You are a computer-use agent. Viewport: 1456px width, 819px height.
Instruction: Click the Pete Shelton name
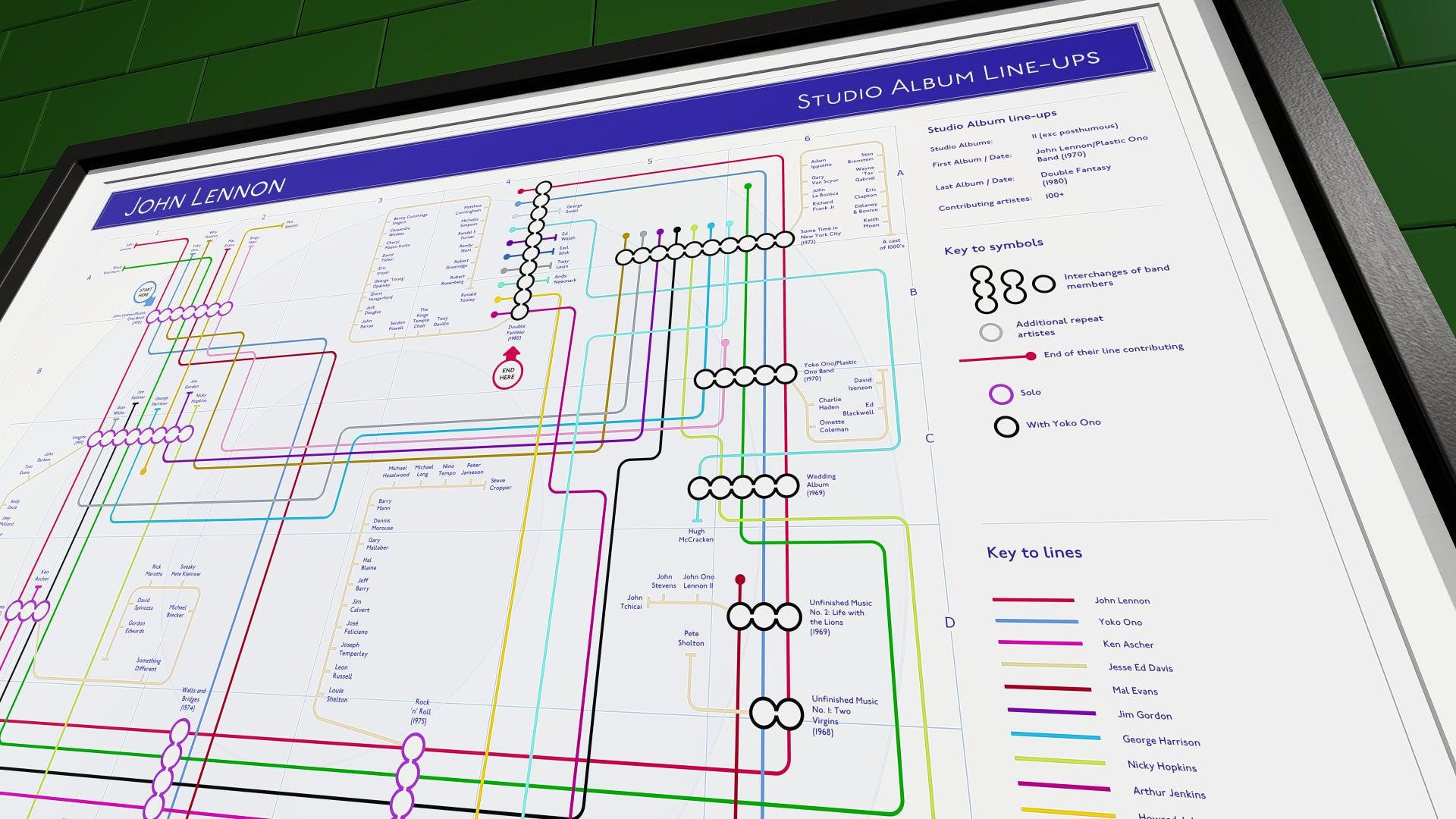[691, 639]
